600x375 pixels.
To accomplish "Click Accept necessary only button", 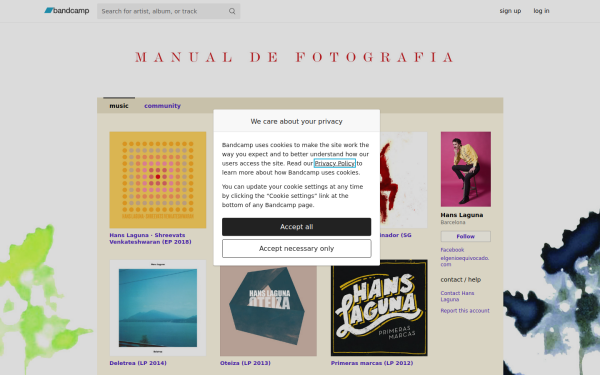I will [x=297, y=249].
